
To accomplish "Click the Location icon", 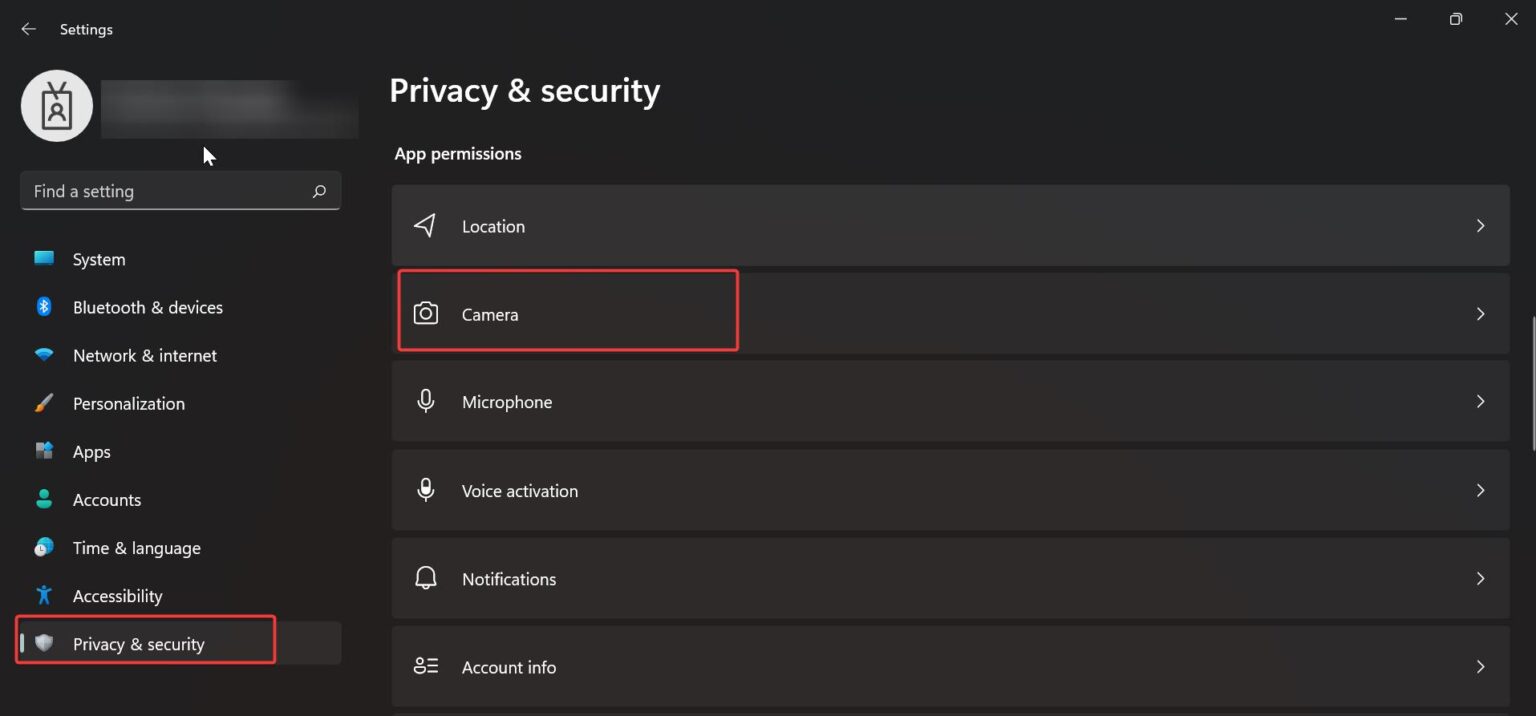I will pos(425,225).
